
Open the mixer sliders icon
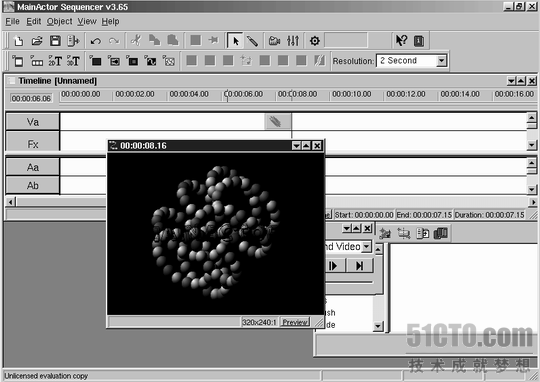click(293, 41)
